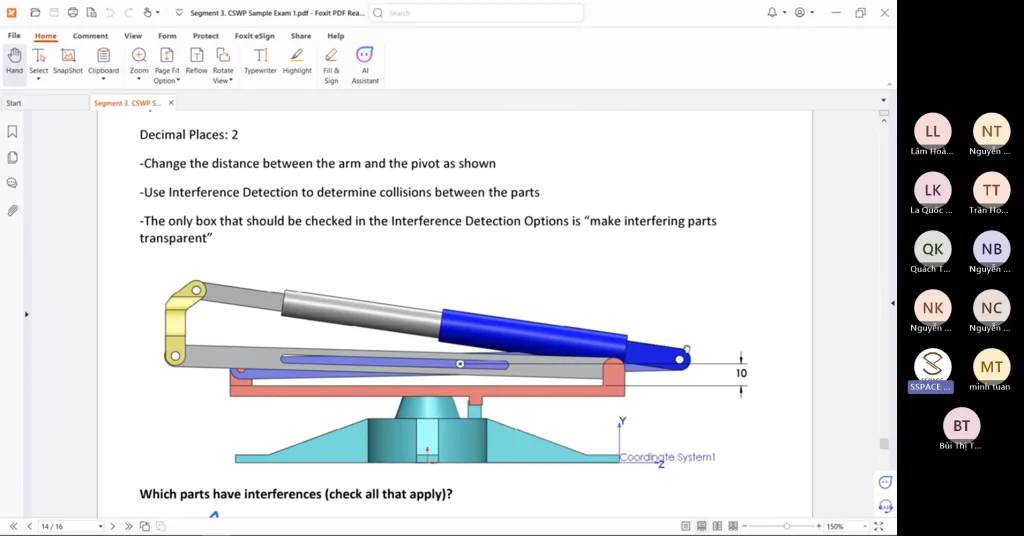Click the zoom in plus button
Screen dimensions: 1024x536
point(819,526)
